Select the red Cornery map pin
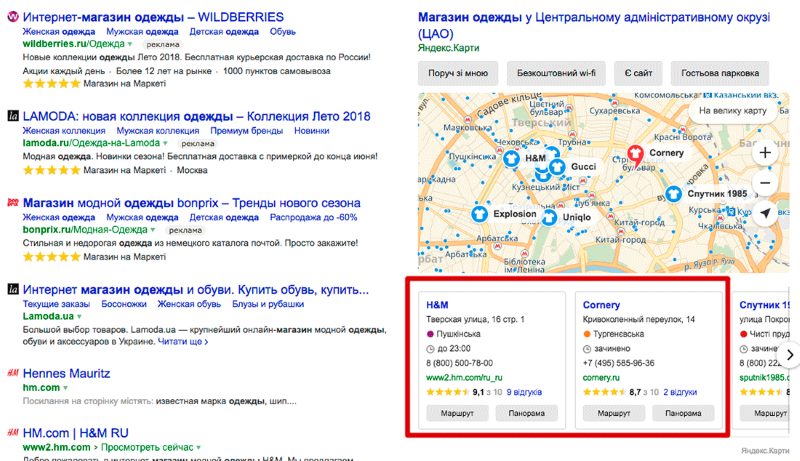The height and width of the screenshot is (461, 800). (635, 156)
